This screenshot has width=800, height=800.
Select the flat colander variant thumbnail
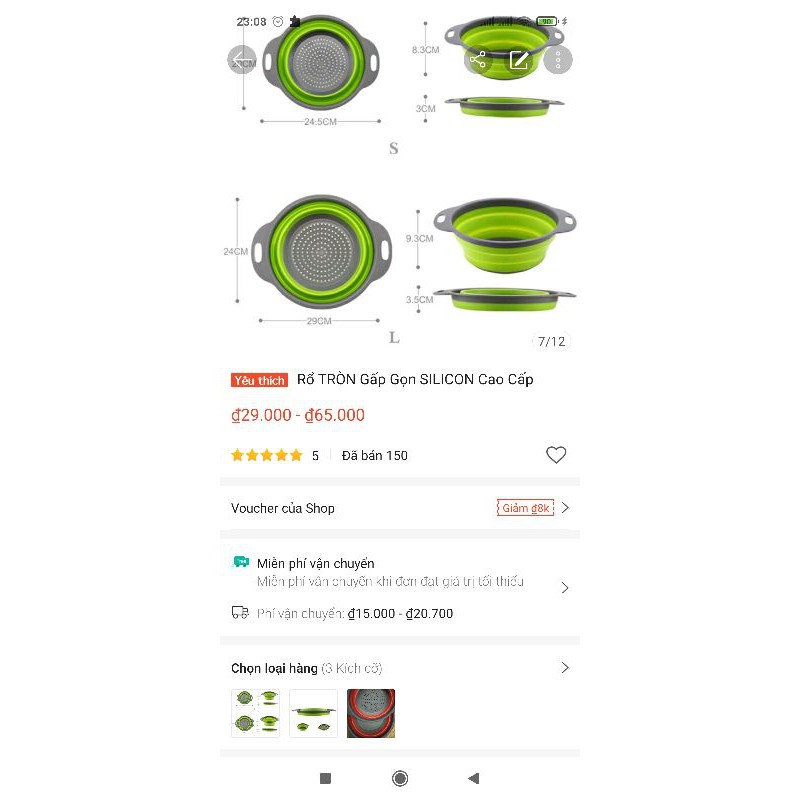pyautogui.click(x=313, y=713)
